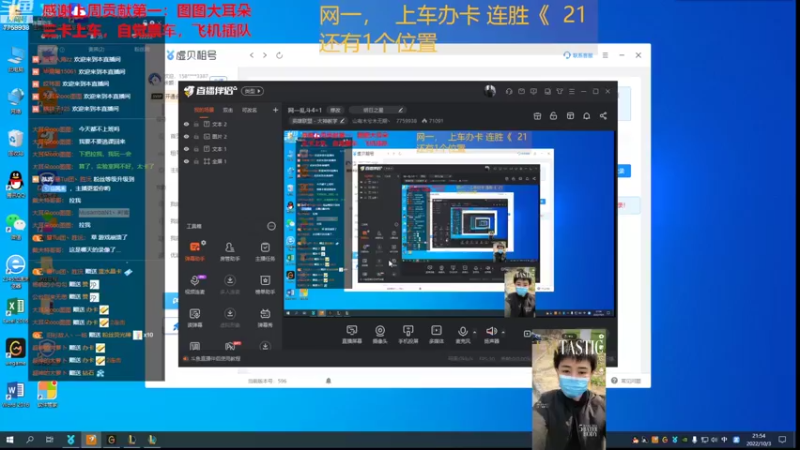The height and width of the screenshot is (450, 800).
Task: Open the tool to the right of 视频连麦
Action: (x=230, y=285)
